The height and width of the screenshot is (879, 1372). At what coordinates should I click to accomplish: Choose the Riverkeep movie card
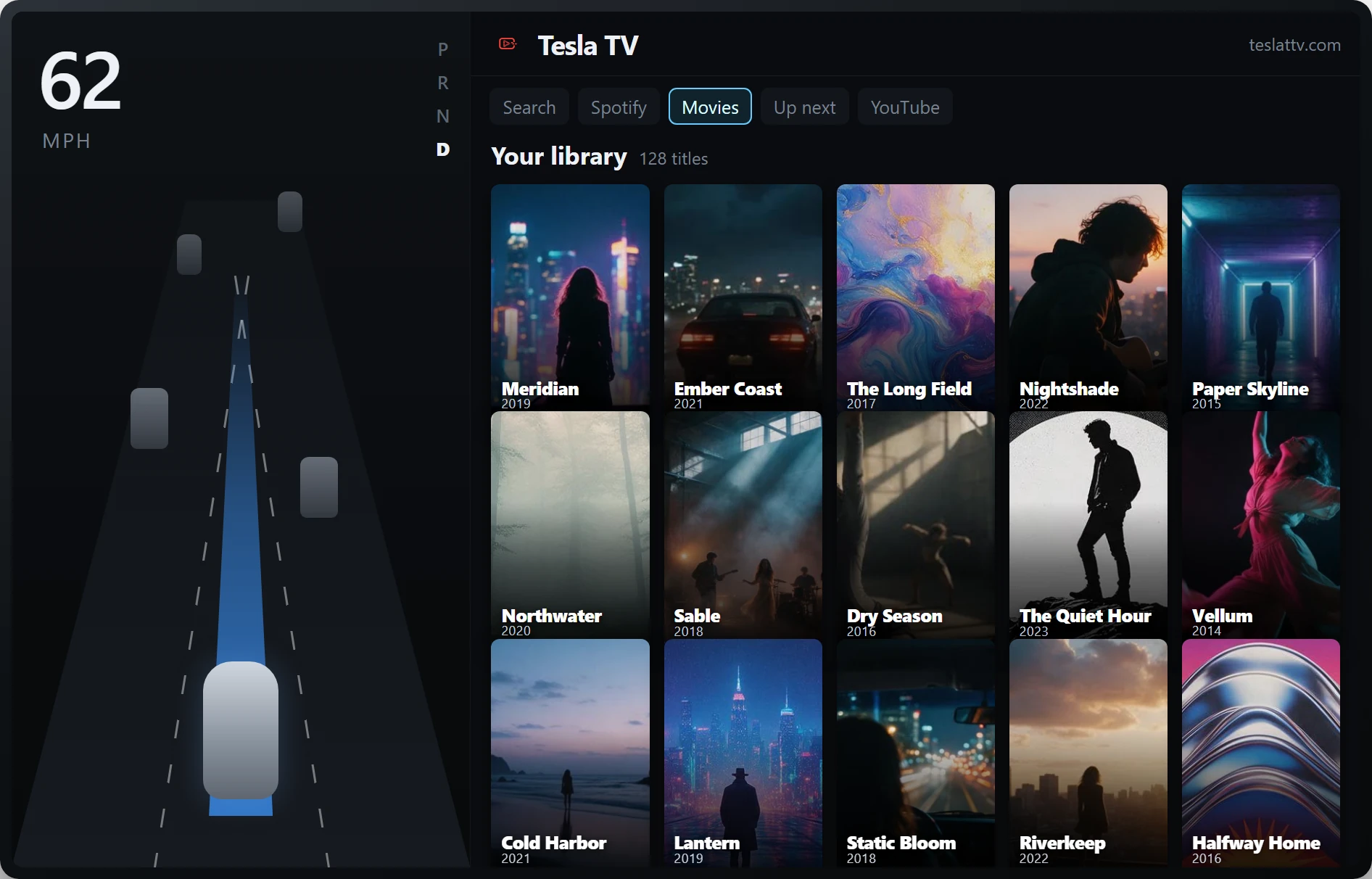(x=1088, y=753)
